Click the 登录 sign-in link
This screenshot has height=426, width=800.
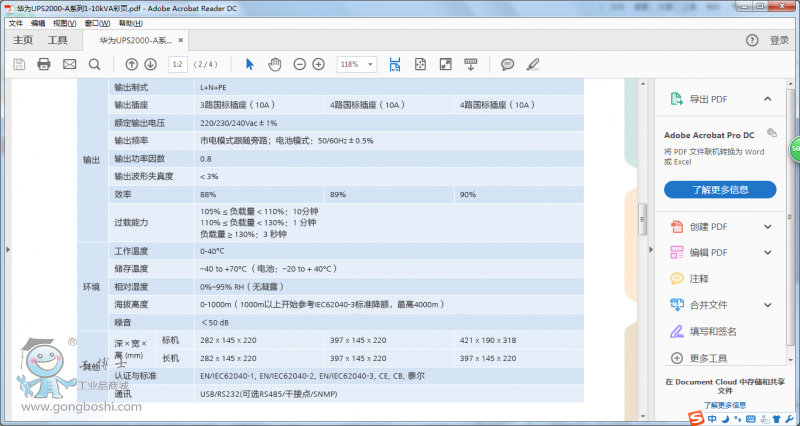click(779, 40)
